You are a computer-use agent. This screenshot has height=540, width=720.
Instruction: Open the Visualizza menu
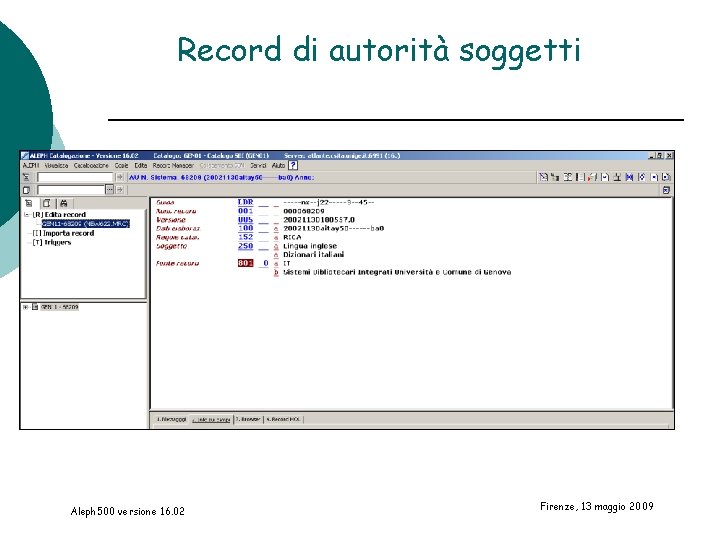[x=56, y=165]
